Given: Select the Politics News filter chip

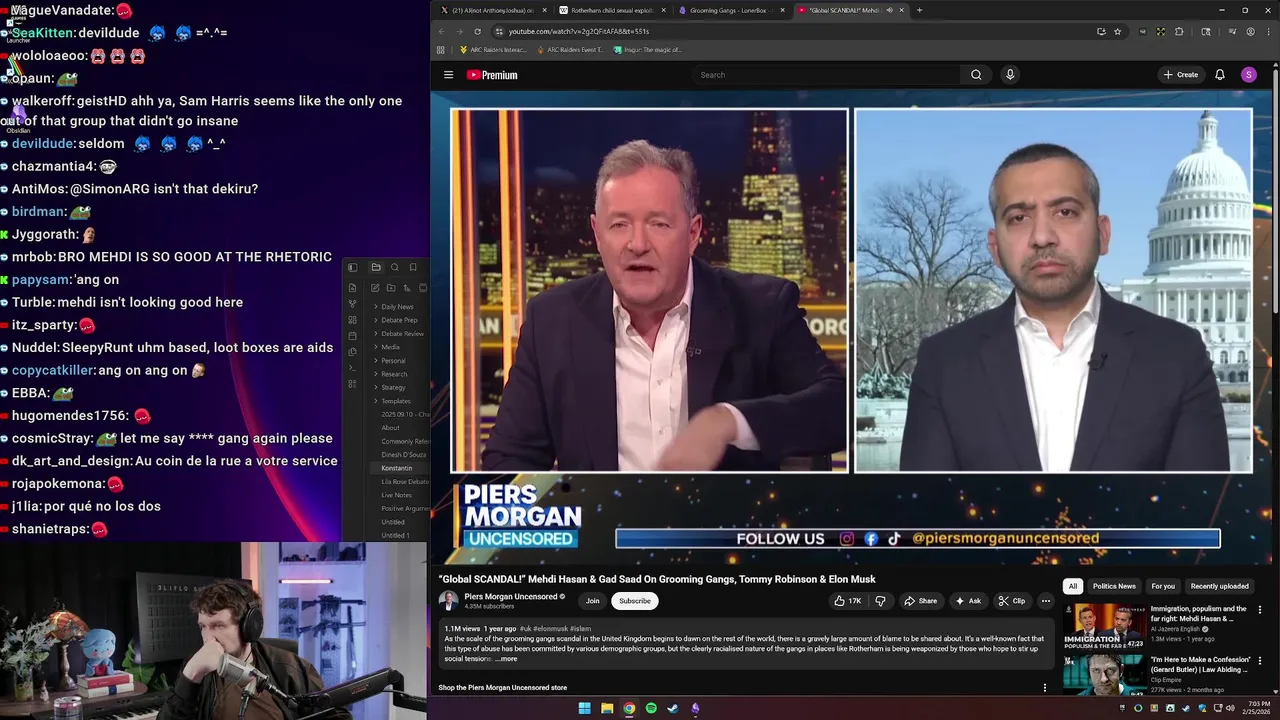Looking at the screenshot, I should coord(1114,586).
